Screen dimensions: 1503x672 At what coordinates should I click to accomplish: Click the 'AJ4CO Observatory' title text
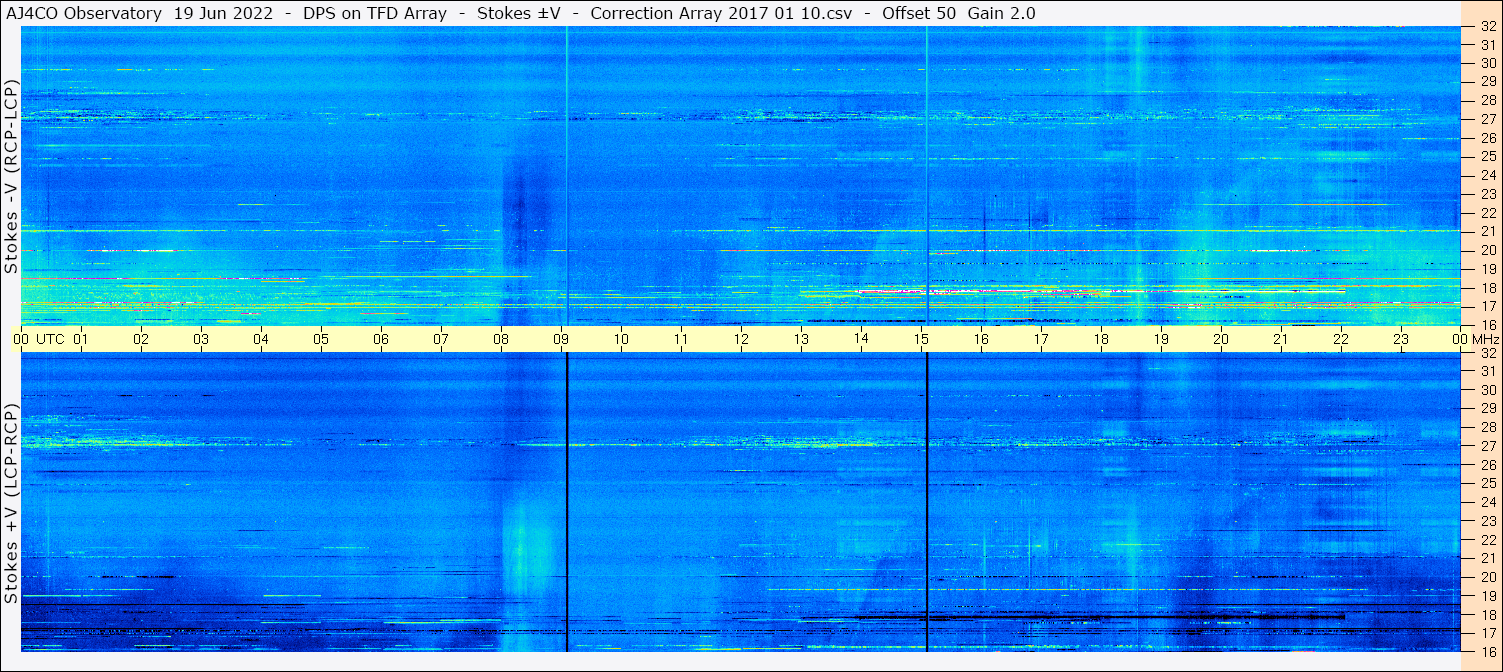[83, 14]
